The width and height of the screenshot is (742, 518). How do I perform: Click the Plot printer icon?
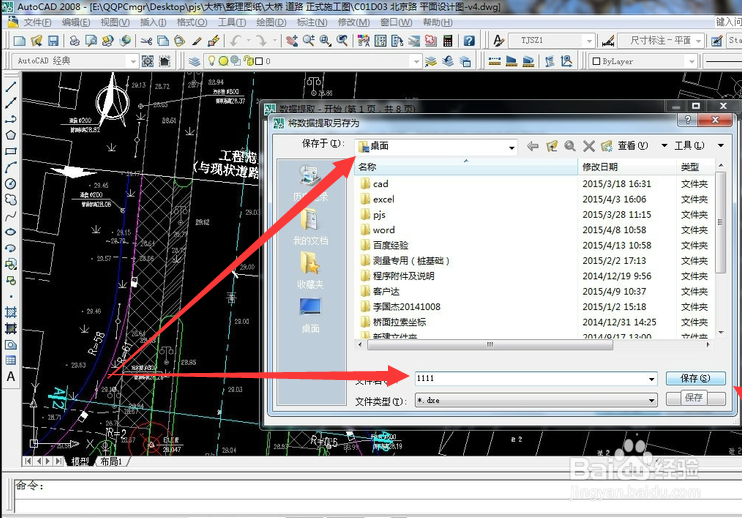click(x=74, y=41)
